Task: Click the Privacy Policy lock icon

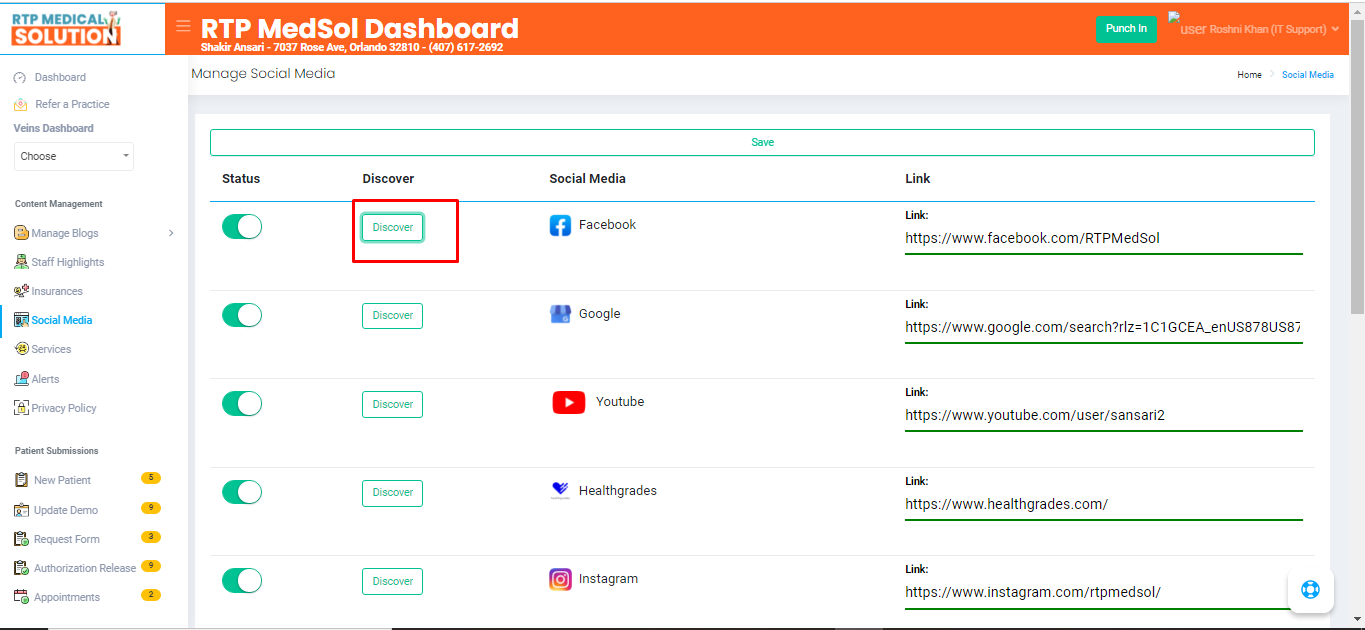Action: point(22,408)
